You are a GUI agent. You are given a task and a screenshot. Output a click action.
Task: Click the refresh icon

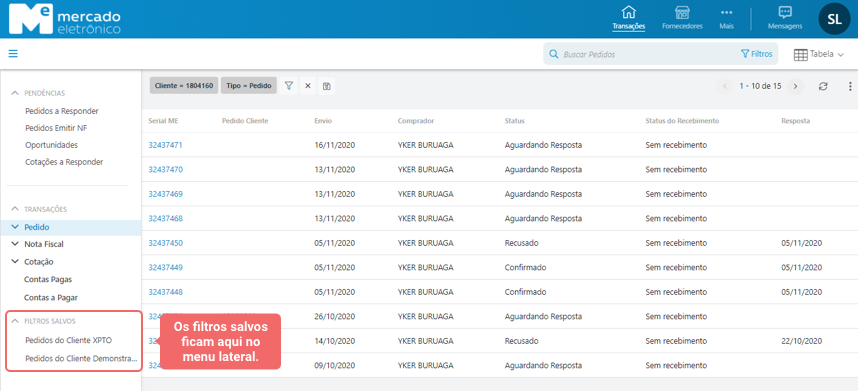point(822,86)
